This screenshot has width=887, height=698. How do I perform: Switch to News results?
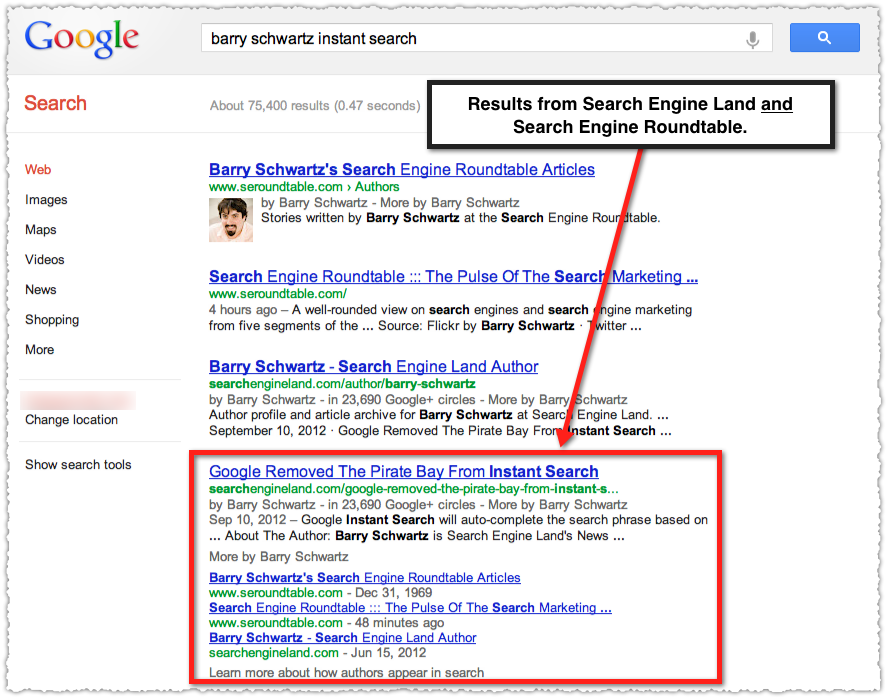click(41, 290)
